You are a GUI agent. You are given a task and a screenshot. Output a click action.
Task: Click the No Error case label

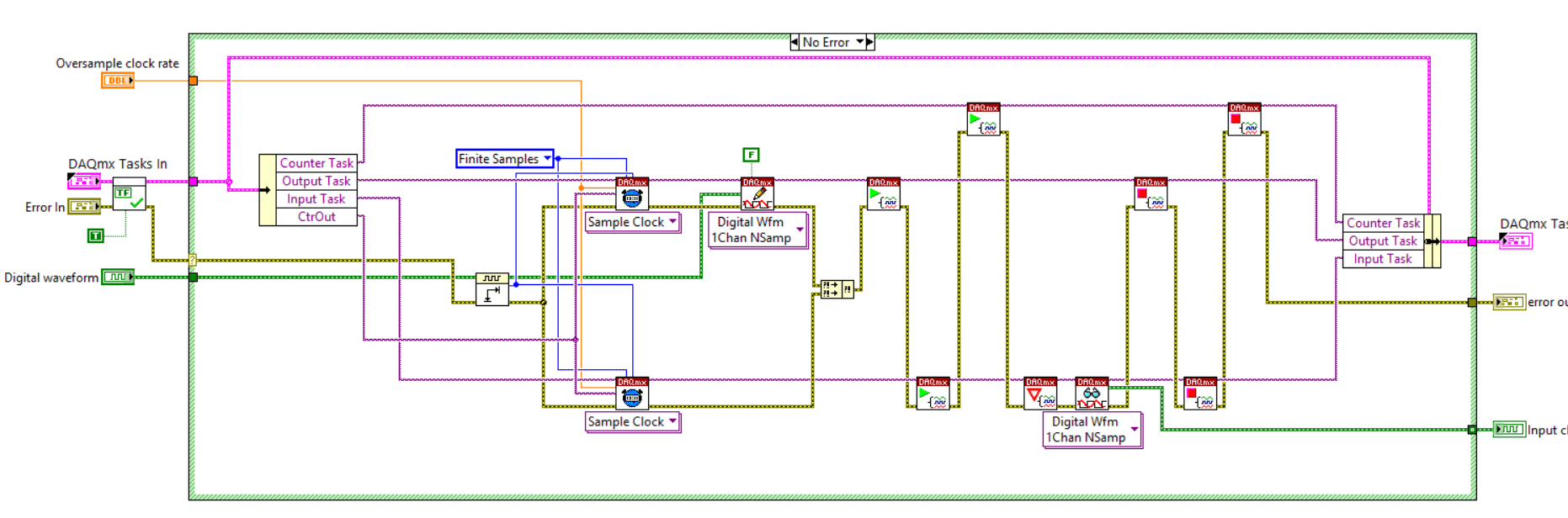click(x=826, y=42)
